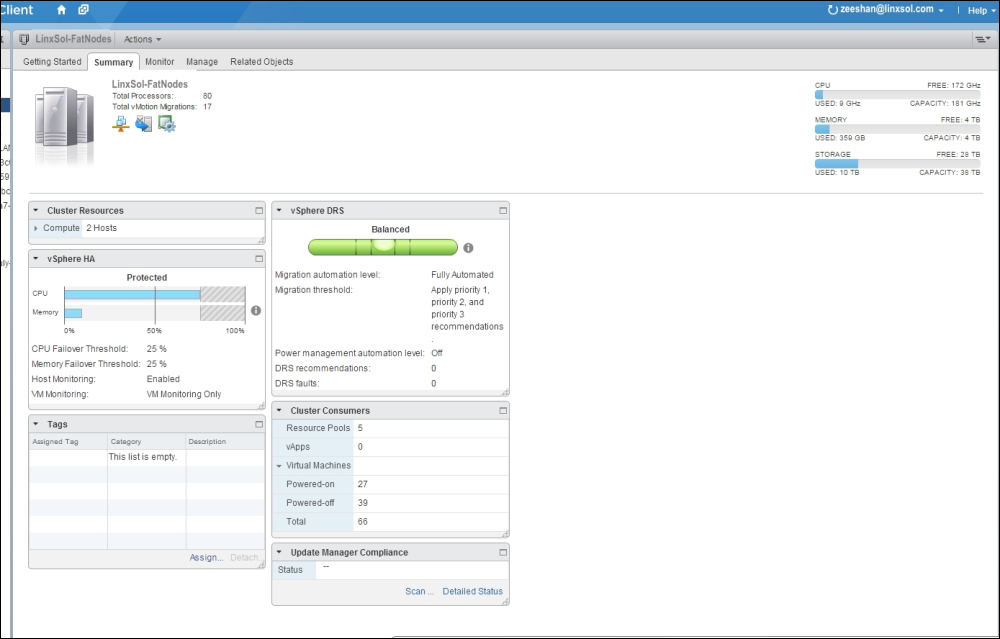Click the green DRS Balanced gauge

(383, 247)
